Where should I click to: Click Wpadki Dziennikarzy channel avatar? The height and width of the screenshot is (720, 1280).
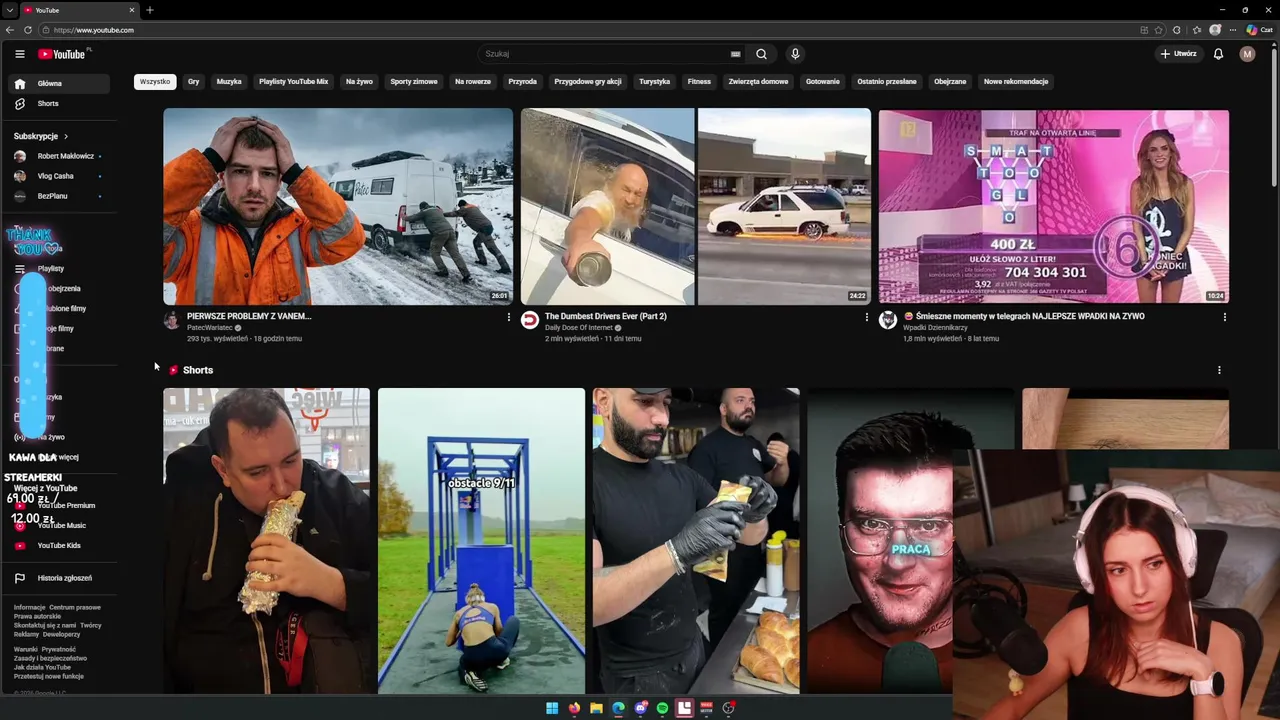888,320
